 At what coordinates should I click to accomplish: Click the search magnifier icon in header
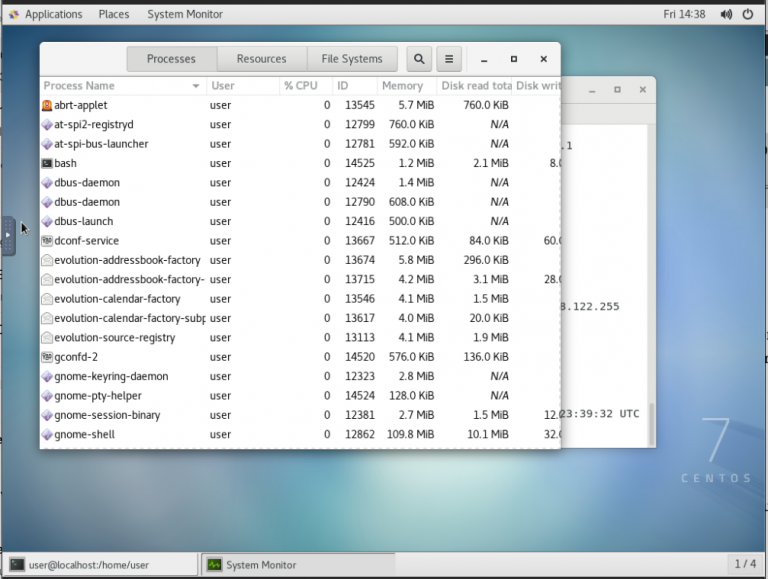point(419,59)
